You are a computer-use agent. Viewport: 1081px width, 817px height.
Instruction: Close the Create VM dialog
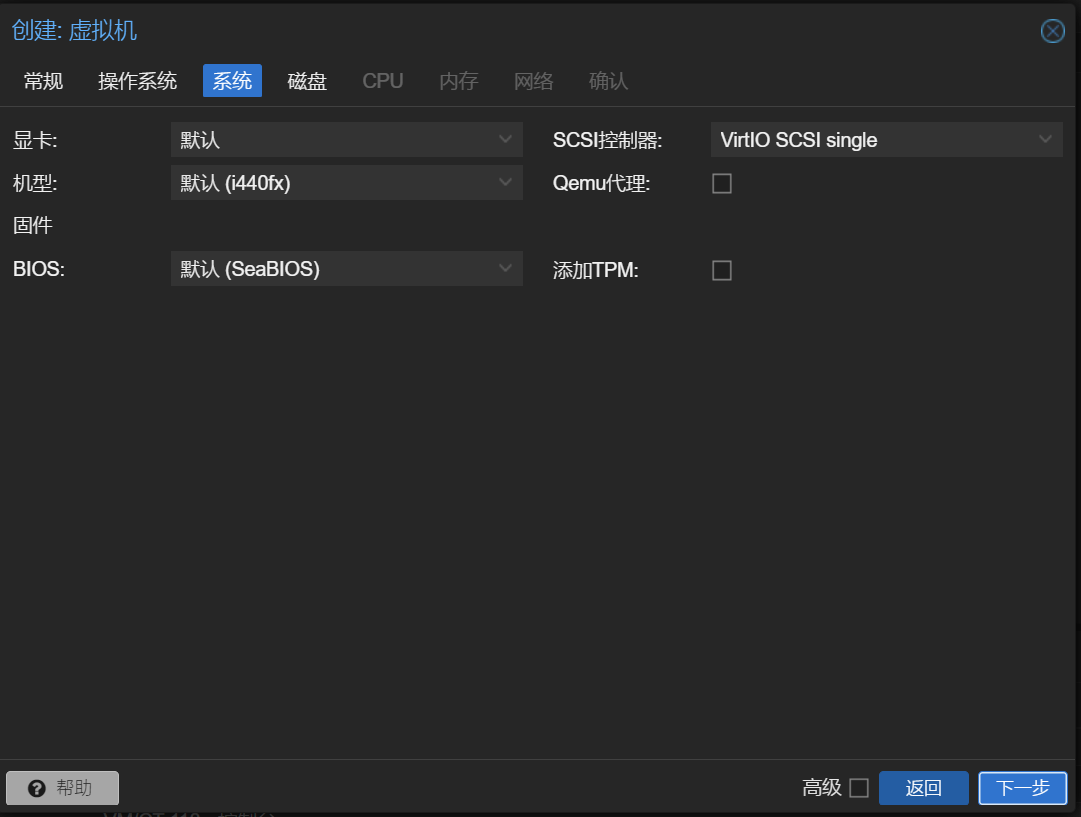(1052, 31)
